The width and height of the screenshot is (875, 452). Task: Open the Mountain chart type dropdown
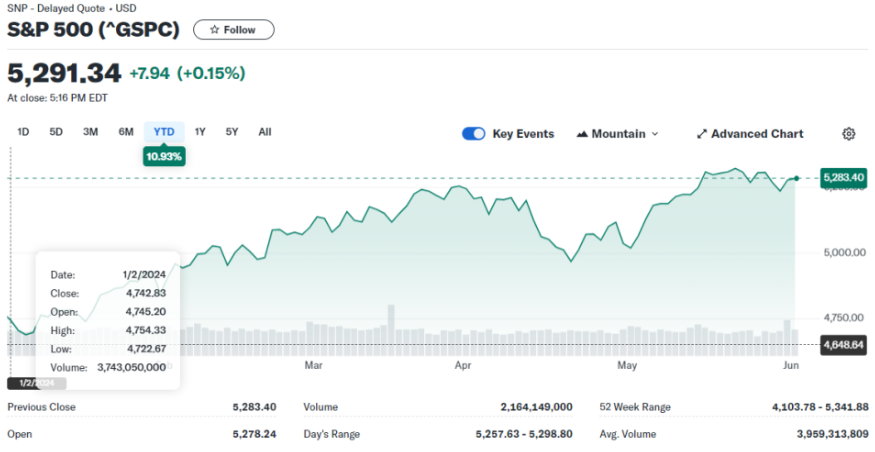pos(617,134)
